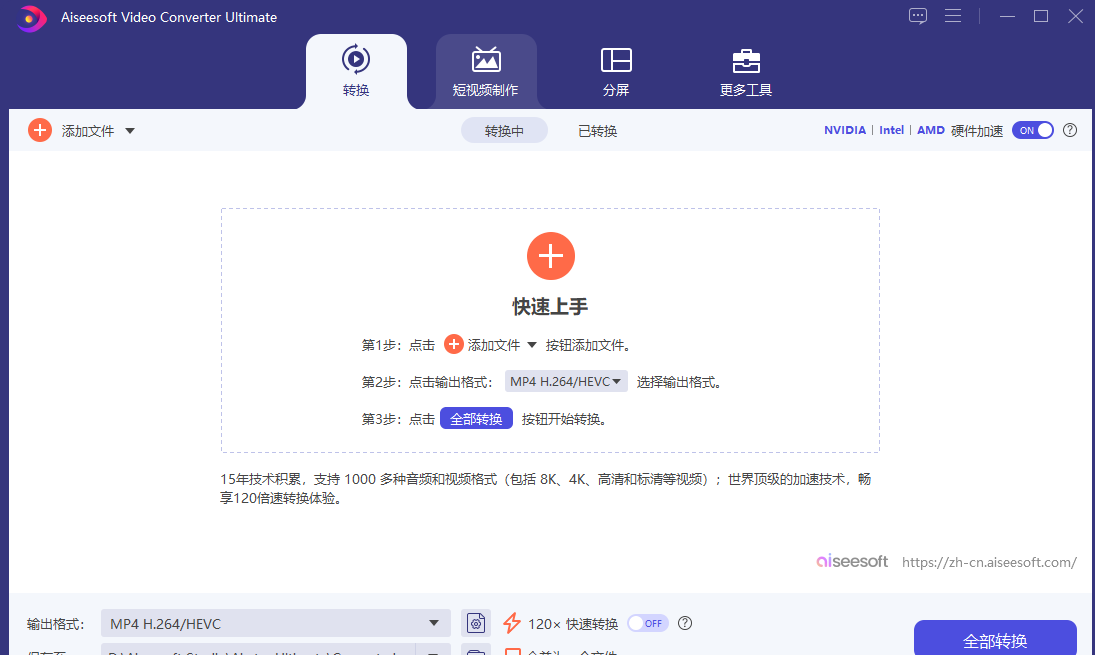Switch to the 已转换 tab
Image resolution: width=1095 pixels, height=655 pixels.
point(597,130)
